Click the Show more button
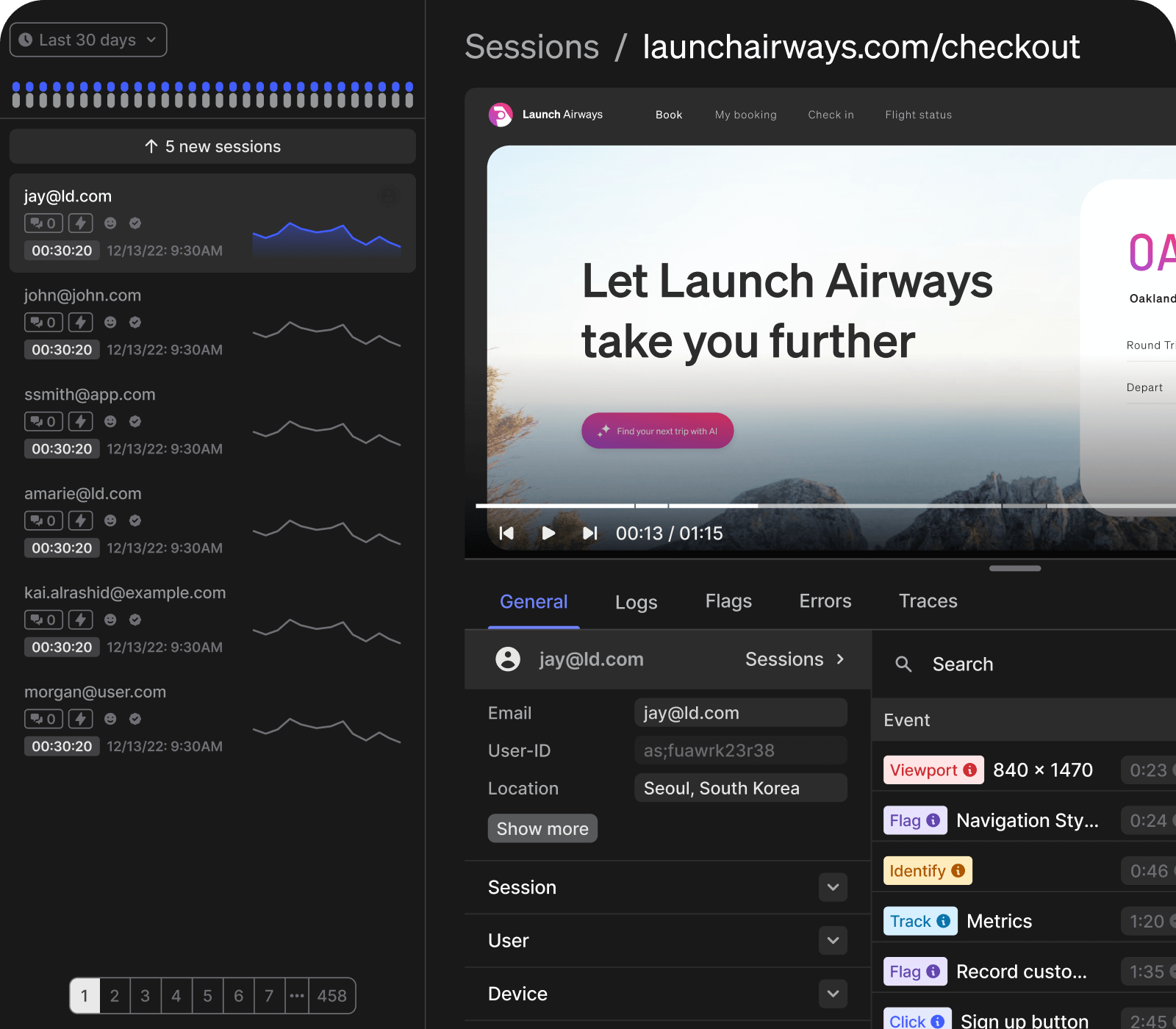 (542, 828)
